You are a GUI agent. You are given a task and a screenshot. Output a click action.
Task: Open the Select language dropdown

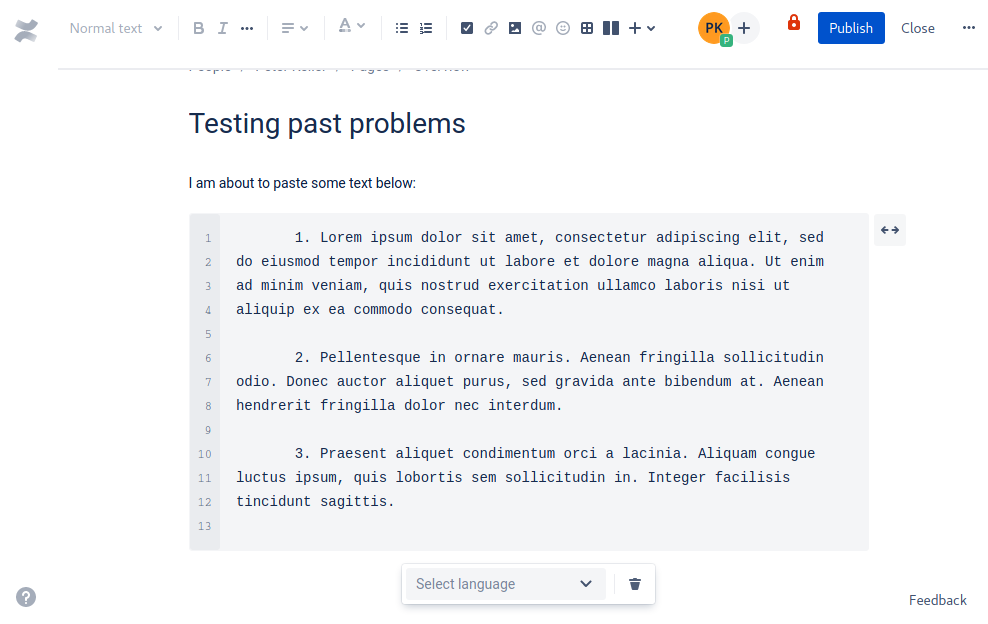coord(504,583)
